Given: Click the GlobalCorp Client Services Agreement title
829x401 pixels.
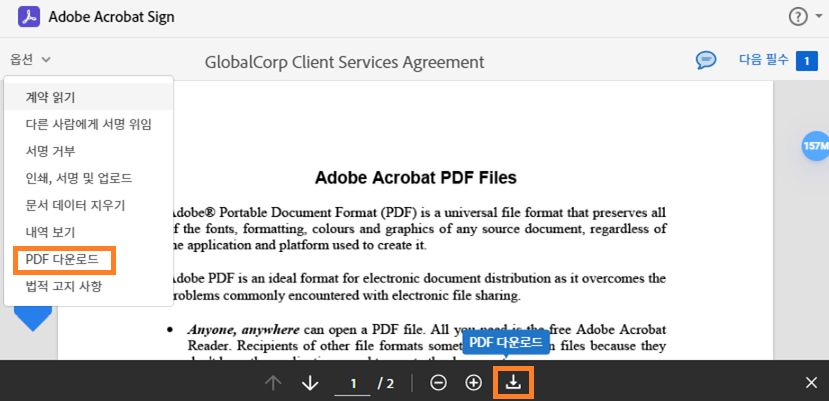Looking at the screenshot, I should coord(344,62).
